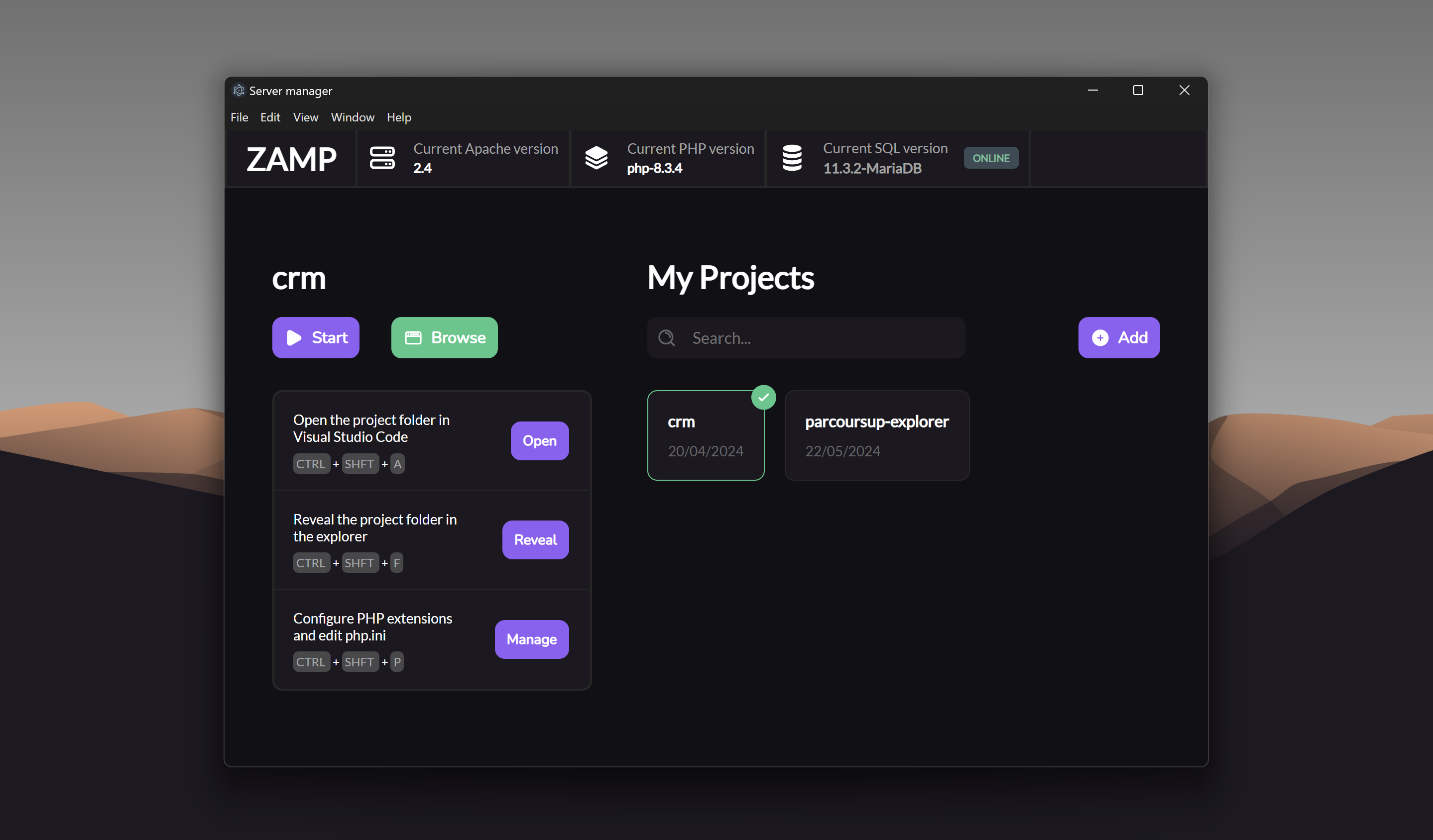Click the play icon inside the Start button
The height and width of the screenshot is (840, 1433).
293,337
